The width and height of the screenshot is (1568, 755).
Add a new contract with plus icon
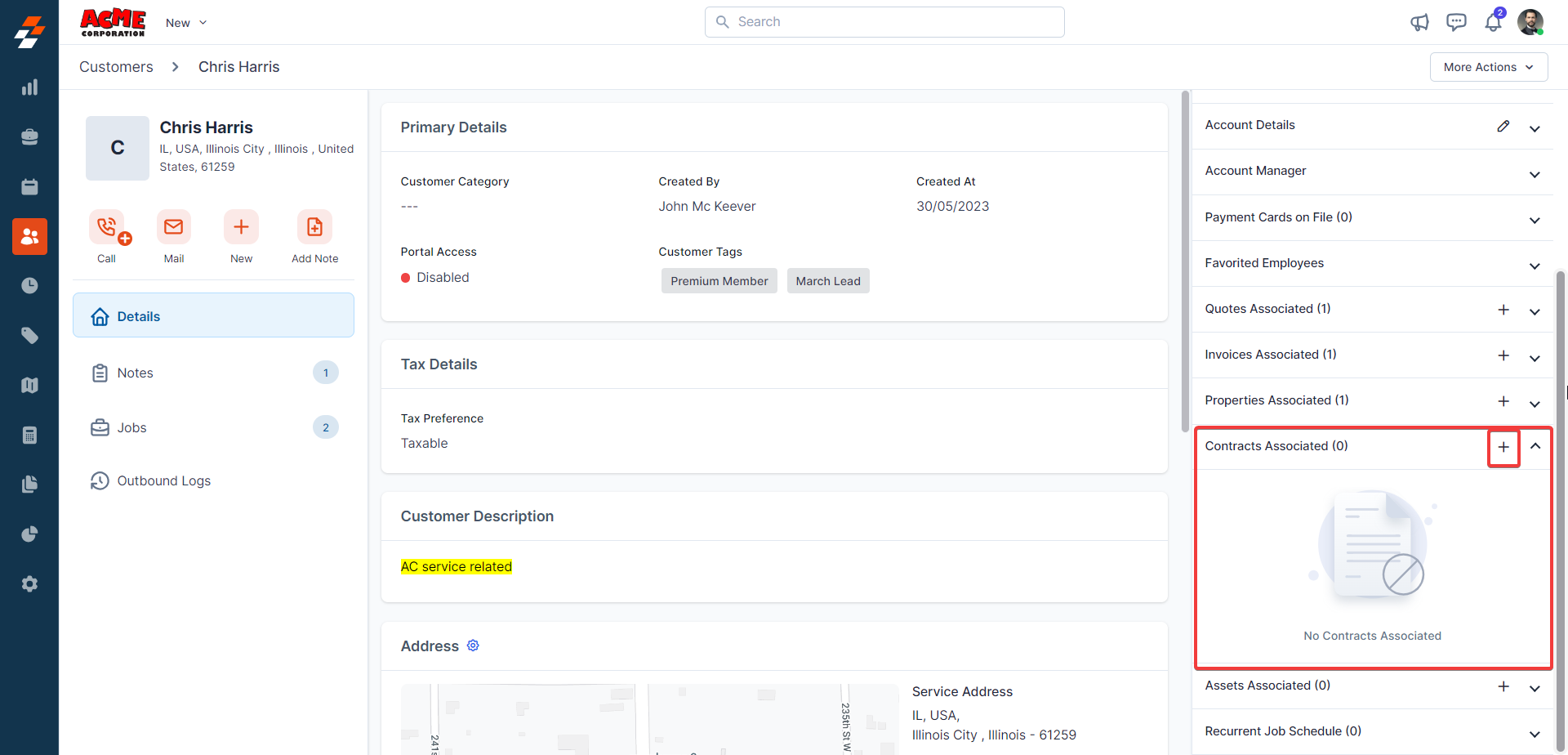(1503, 447)
